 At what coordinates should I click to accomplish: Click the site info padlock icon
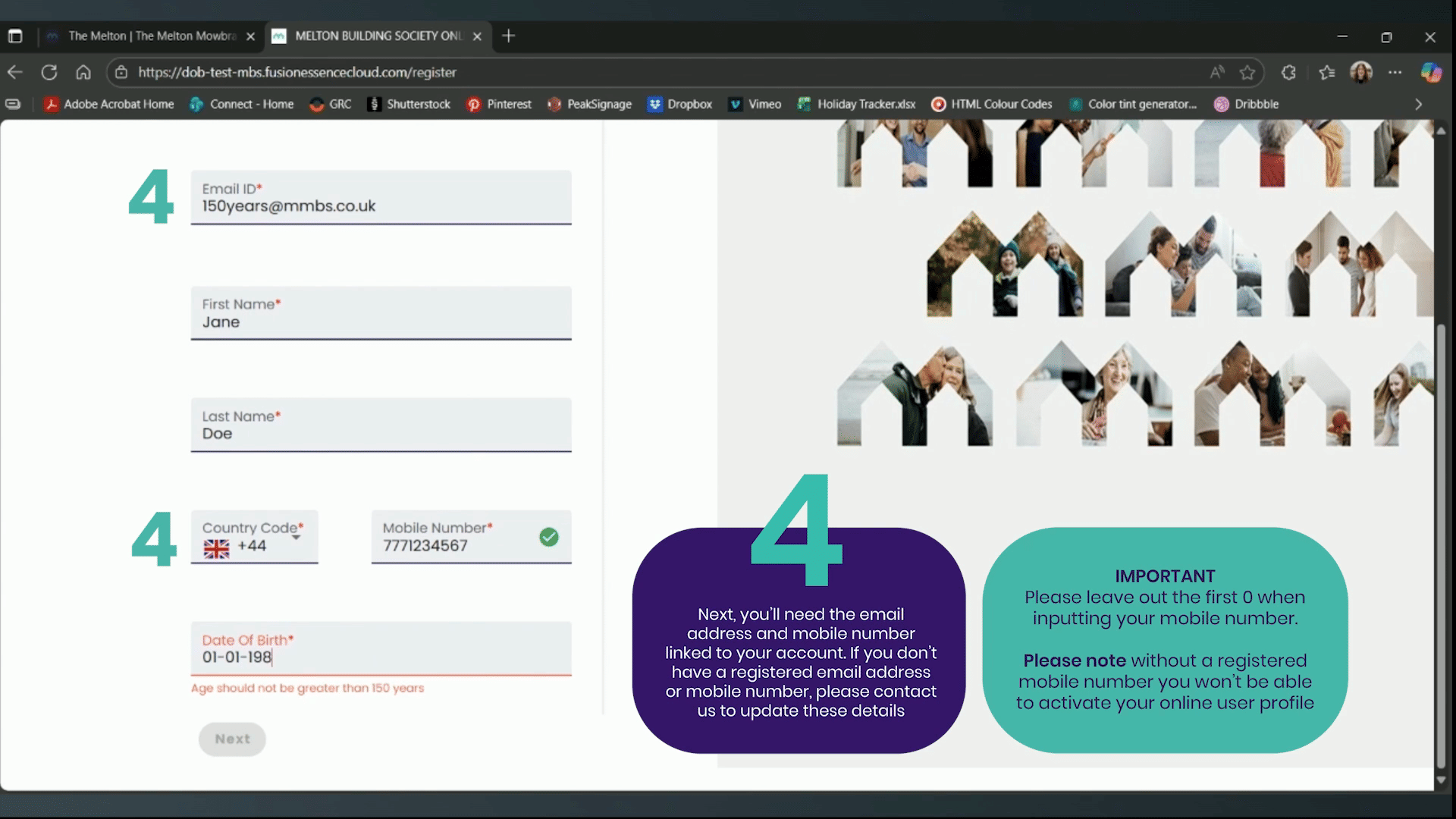click(x=121, y=72)
